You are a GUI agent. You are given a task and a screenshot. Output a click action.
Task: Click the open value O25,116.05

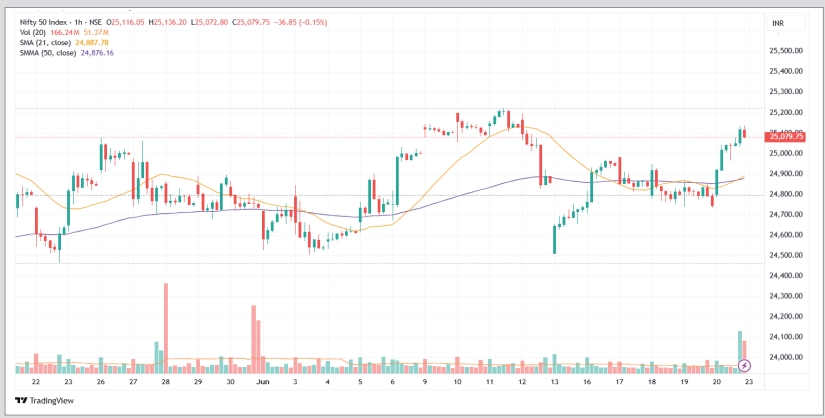click(127, 23)
